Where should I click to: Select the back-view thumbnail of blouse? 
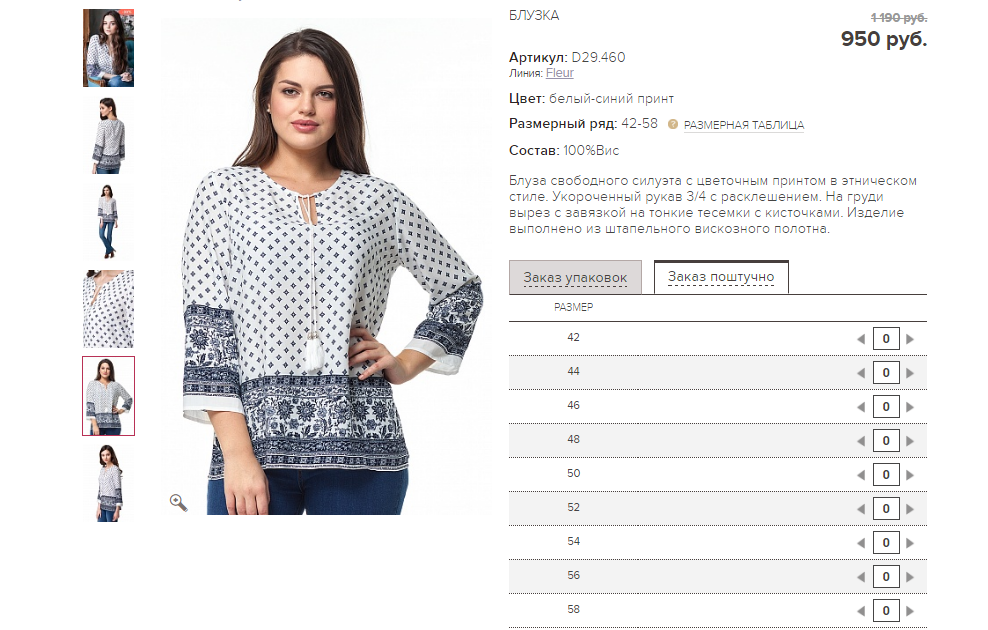pos(108,135)
